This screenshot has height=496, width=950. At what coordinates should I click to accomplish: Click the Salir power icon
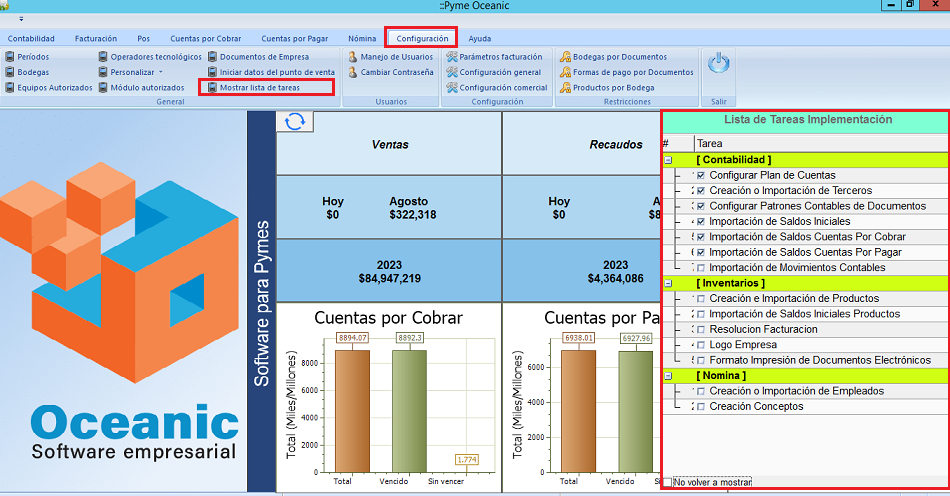pos(718,65)
